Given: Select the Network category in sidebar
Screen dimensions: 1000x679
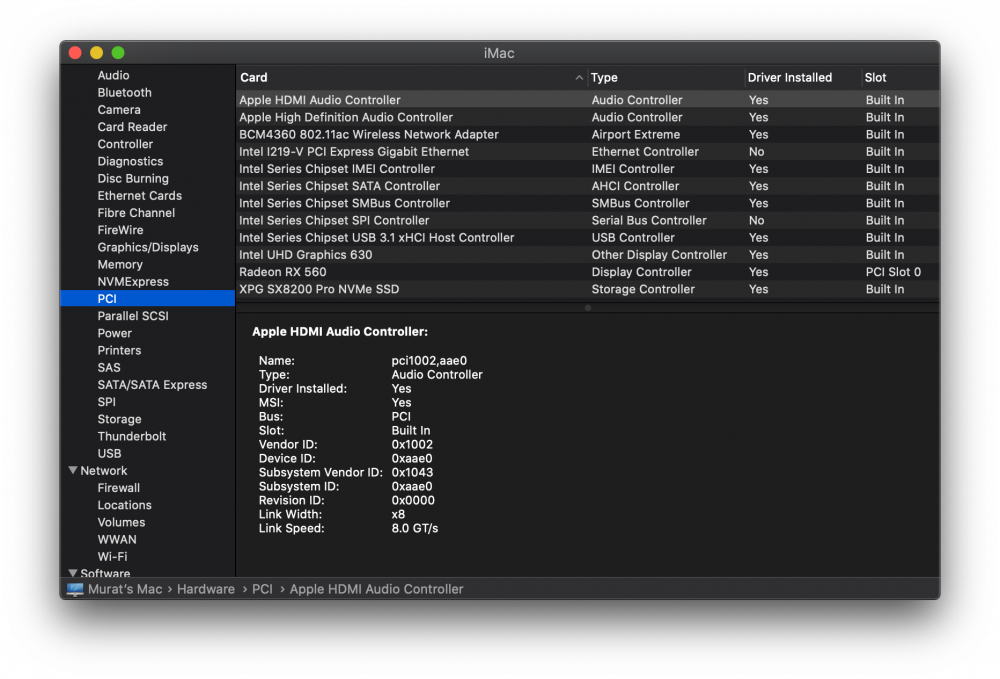Looking at the screenshot, I should [103, 471].
